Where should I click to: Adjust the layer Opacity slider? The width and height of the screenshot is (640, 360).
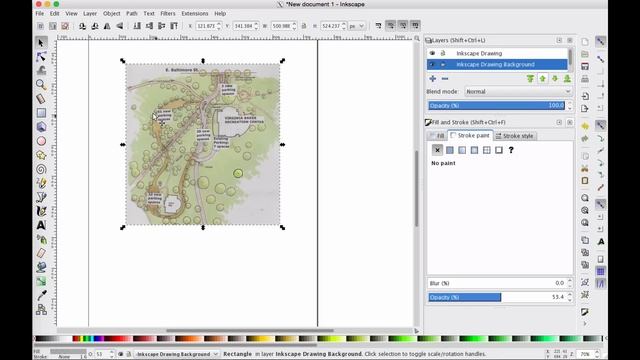click(497, 106)
